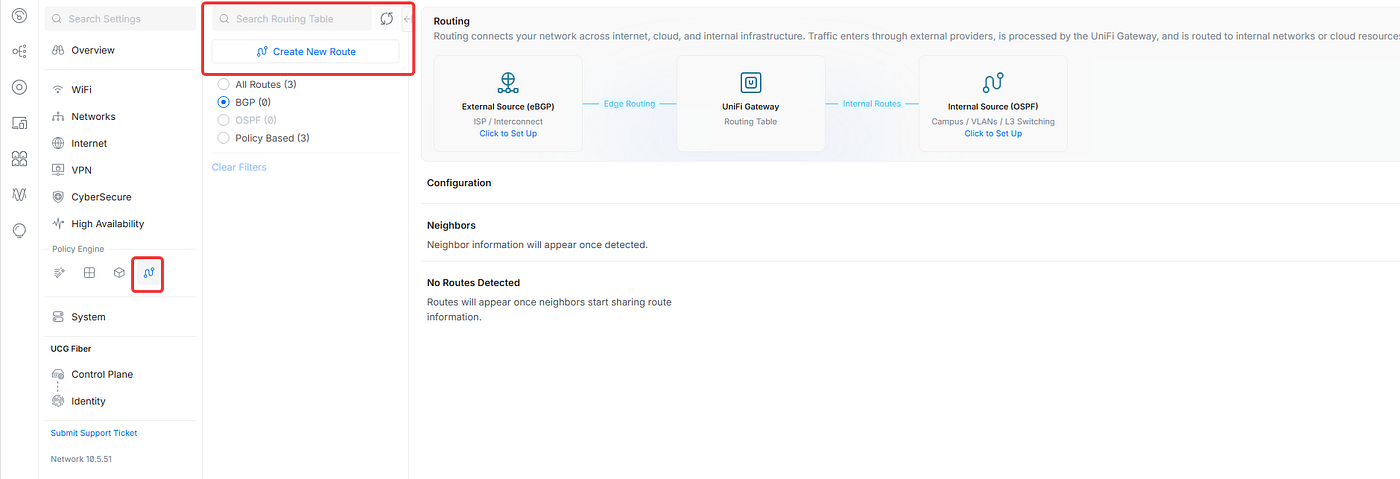Click Clear Filters link
1400x479 pixels.
click(x=239, y=167)
